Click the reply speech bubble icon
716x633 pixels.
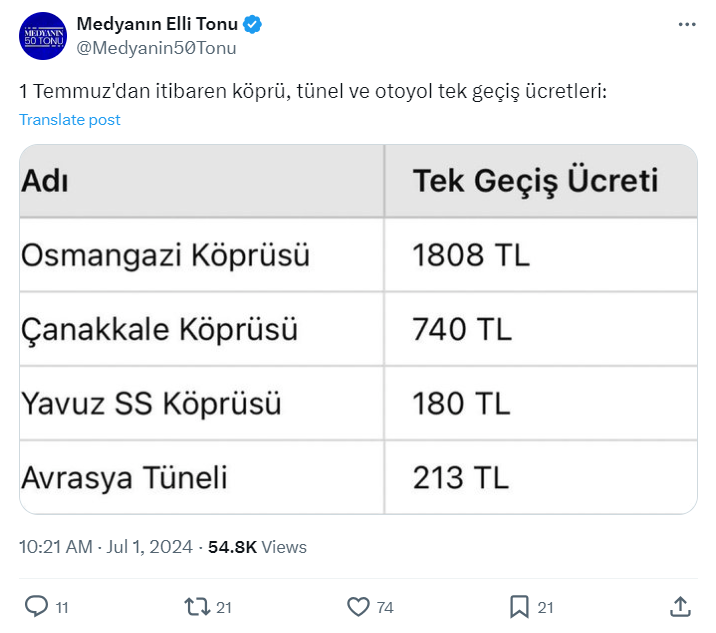(x=36, y=606)
